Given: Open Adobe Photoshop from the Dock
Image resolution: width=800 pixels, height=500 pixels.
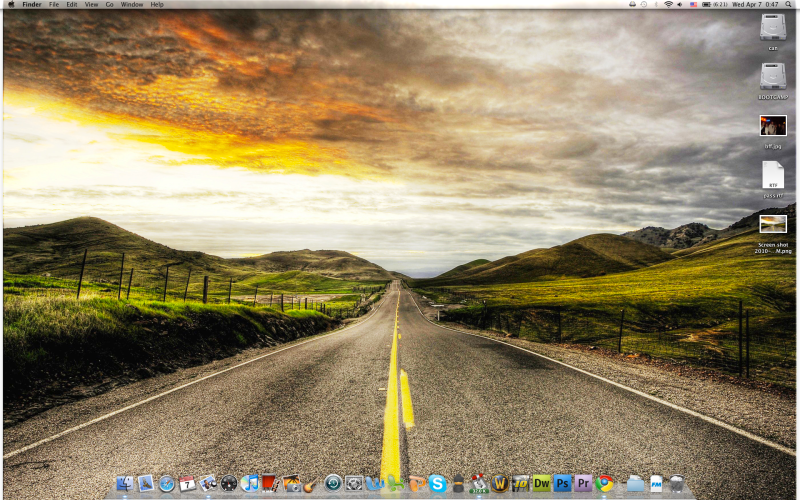Looking at the screenshot, I should click(x=562, y=484).
